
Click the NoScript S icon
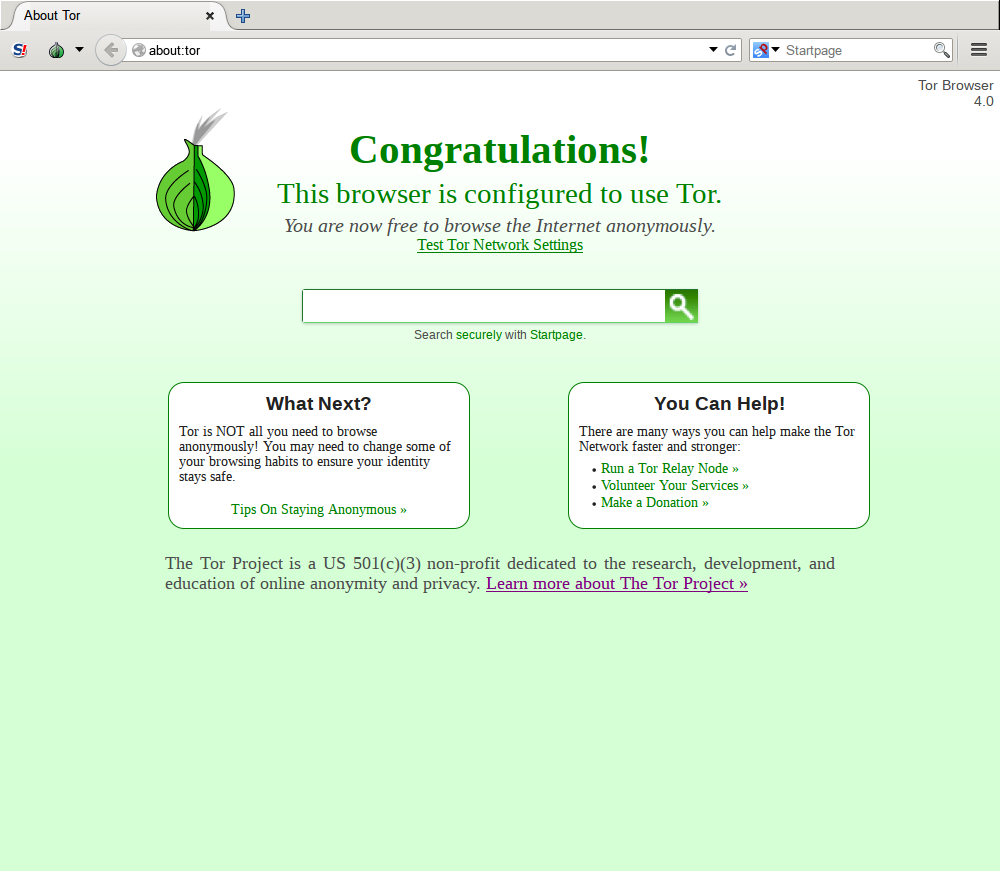click(x=20, y=50)
